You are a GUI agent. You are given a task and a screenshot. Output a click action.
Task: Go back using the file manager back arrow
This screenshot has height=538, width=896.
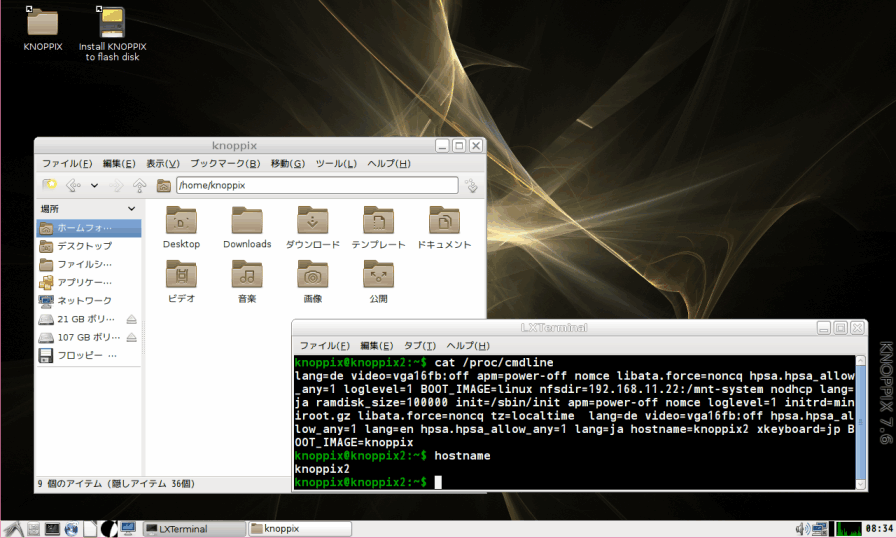tap(73, 185)
